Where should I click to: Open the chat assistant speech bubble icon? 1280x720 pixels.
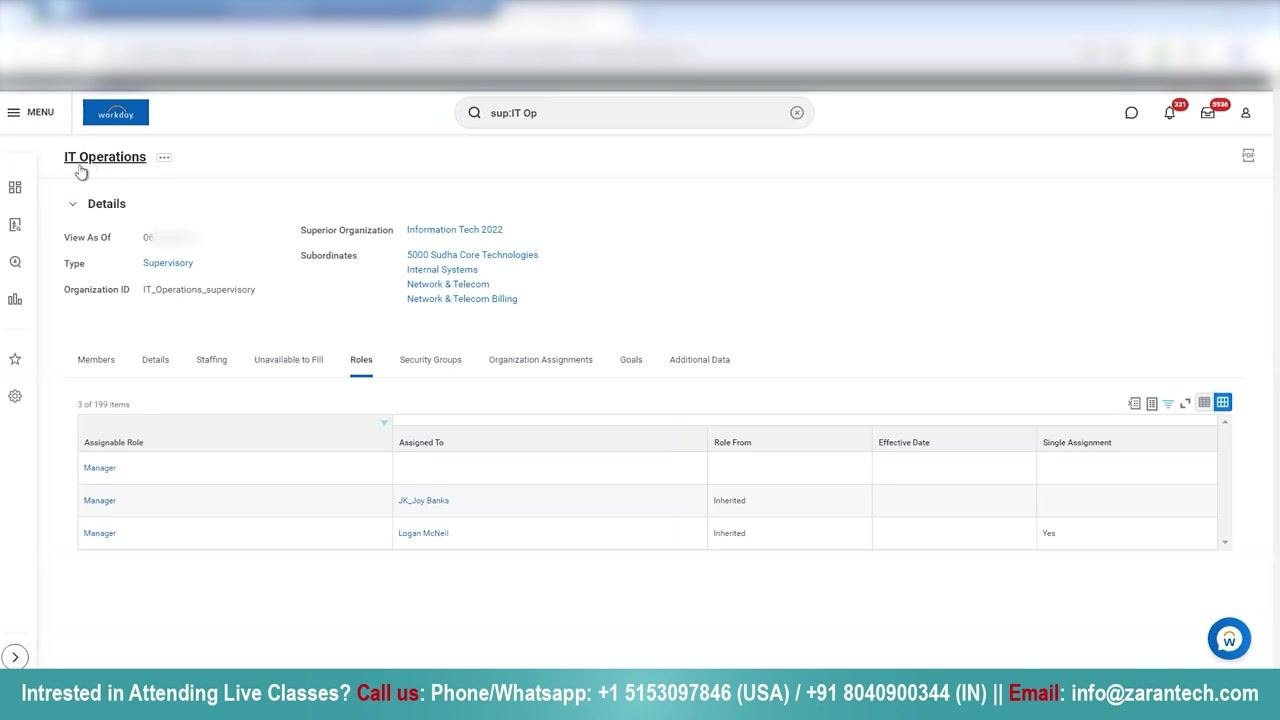(1131, 113)
